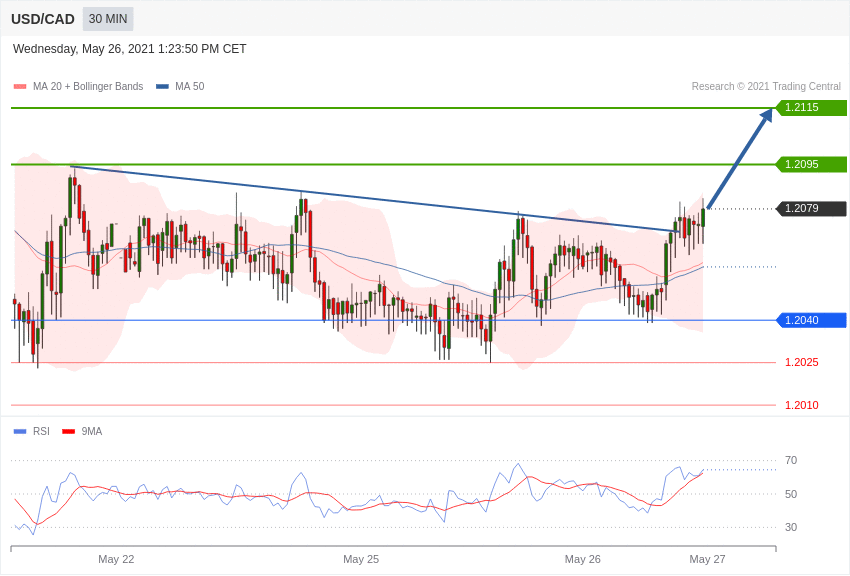Click 'MA 20 + Bollinger Bands' legend label
Image resolution: width=850 pixels, height=576 pixels.
point(88,87)
